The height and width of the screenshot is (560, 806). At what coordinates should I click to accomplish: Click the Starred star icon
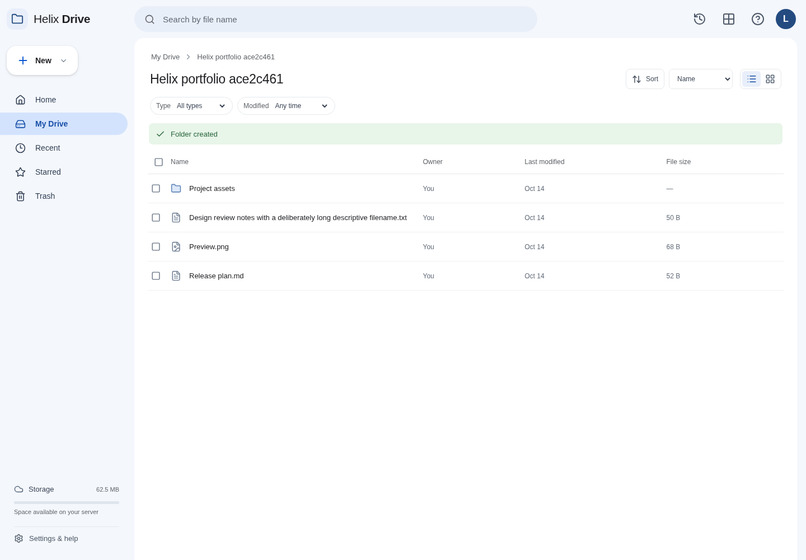click(x=20, y=172)
